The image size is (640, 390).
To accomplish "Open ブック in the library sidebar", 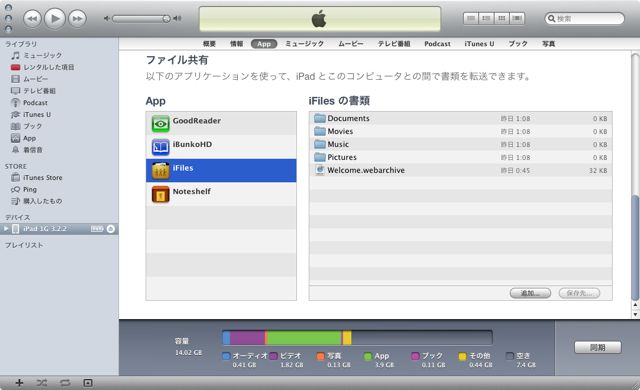I will click(x=27, y=126).
